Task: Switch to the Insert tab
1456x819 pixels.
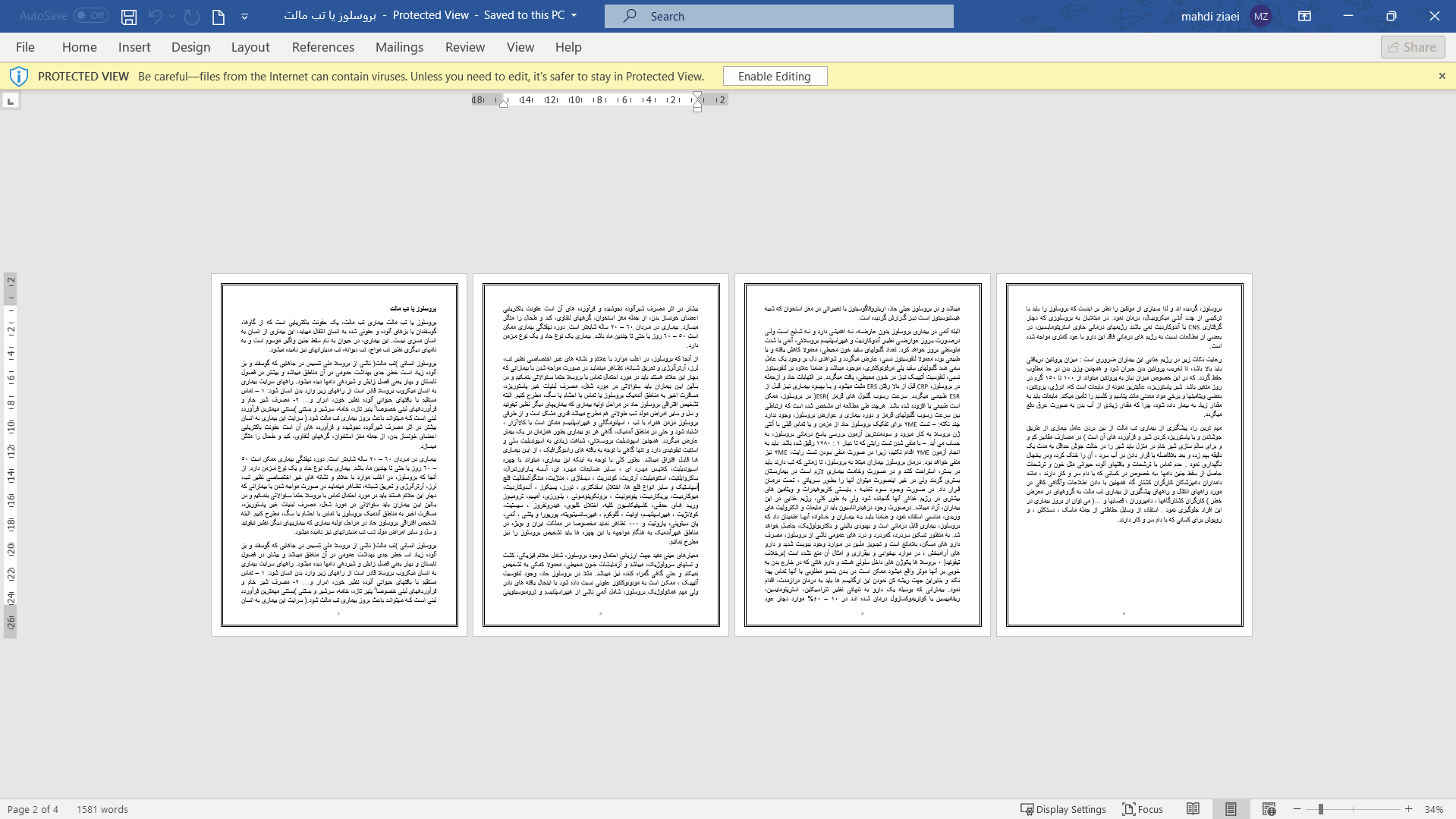Action: coord(134,47)
